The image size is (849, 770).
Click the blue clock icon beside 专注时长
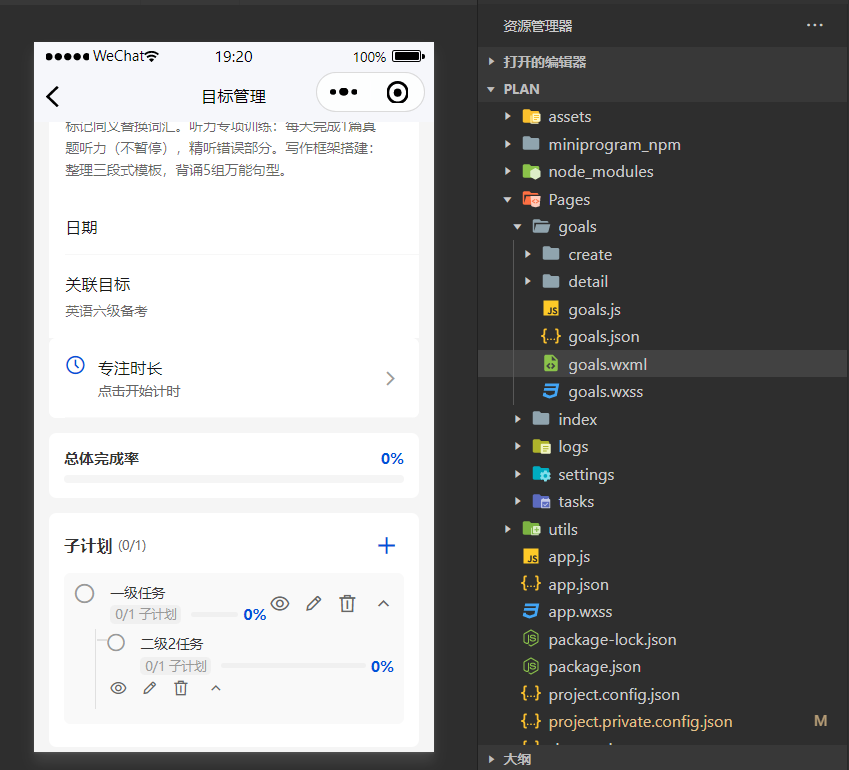tap(75, 365)
